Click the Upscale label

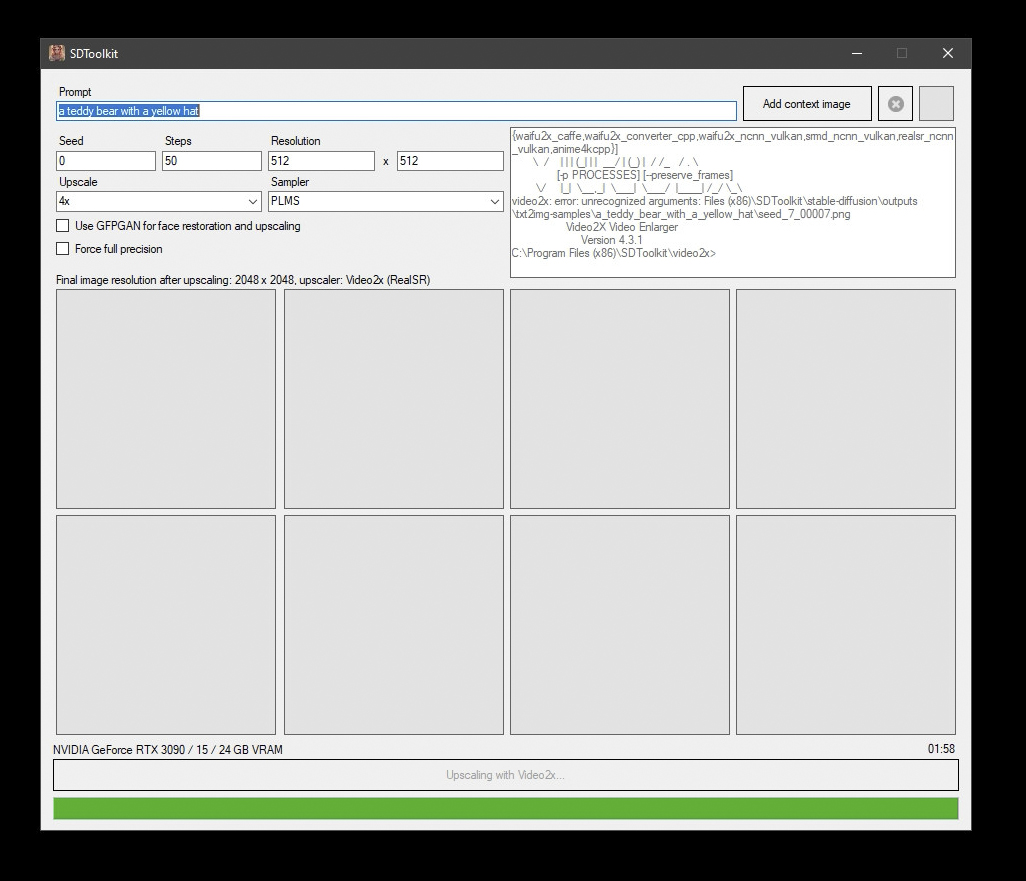point(79,182)
